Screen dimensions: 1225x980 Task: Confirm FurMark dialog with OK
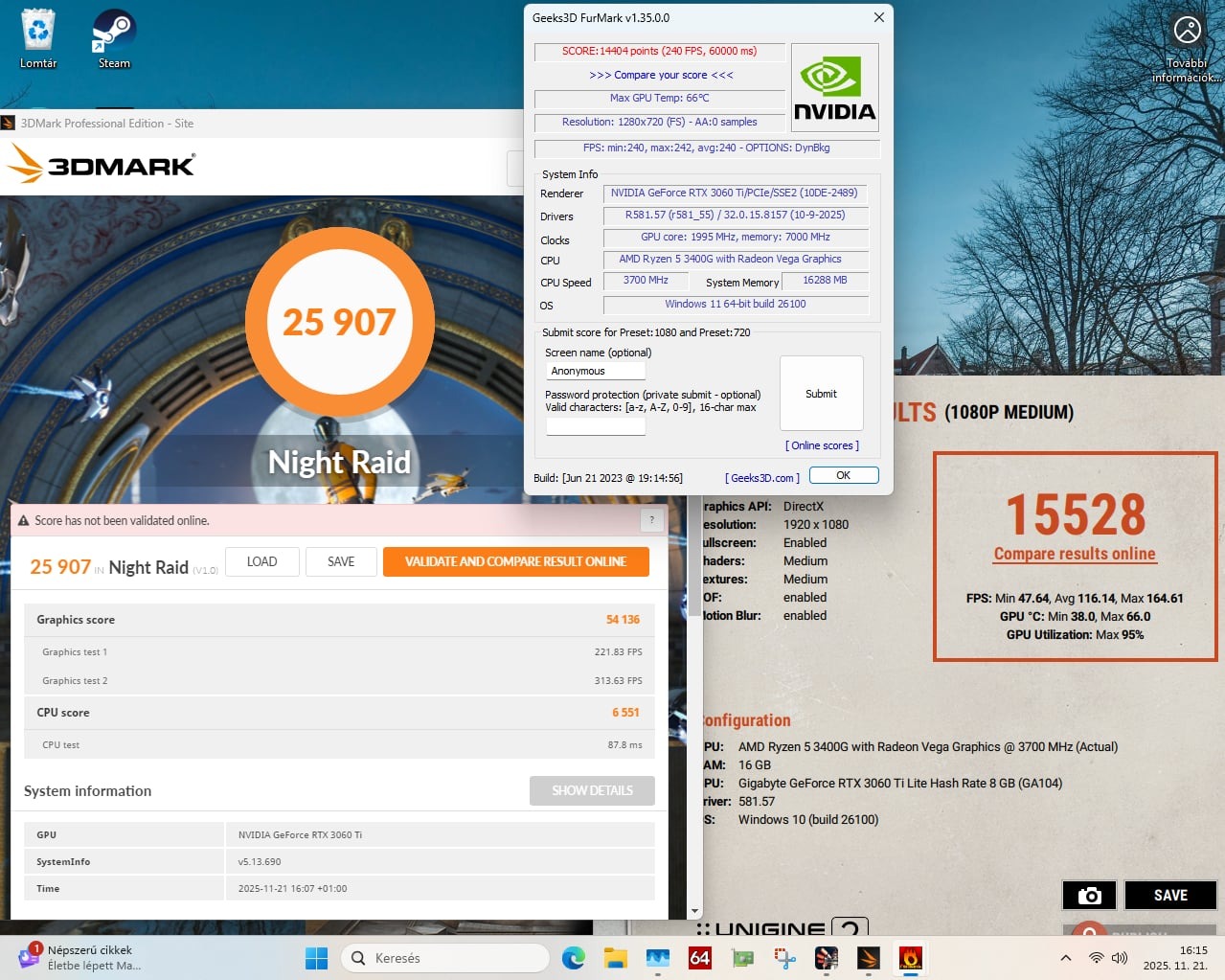coord(844,475)
